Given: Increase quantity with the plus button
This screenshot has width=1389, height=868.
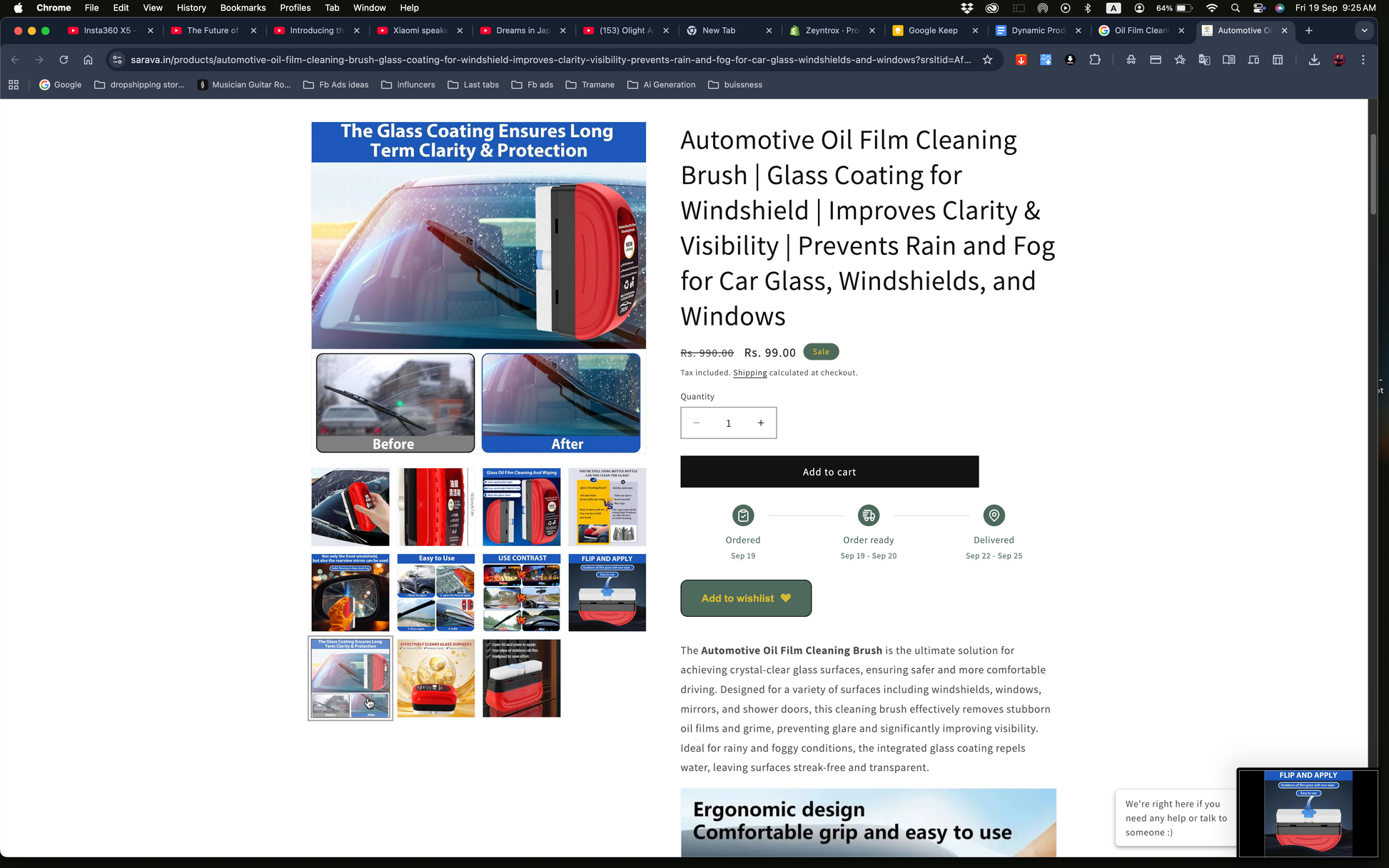Looking at the screenshot, I should [761, 423].
